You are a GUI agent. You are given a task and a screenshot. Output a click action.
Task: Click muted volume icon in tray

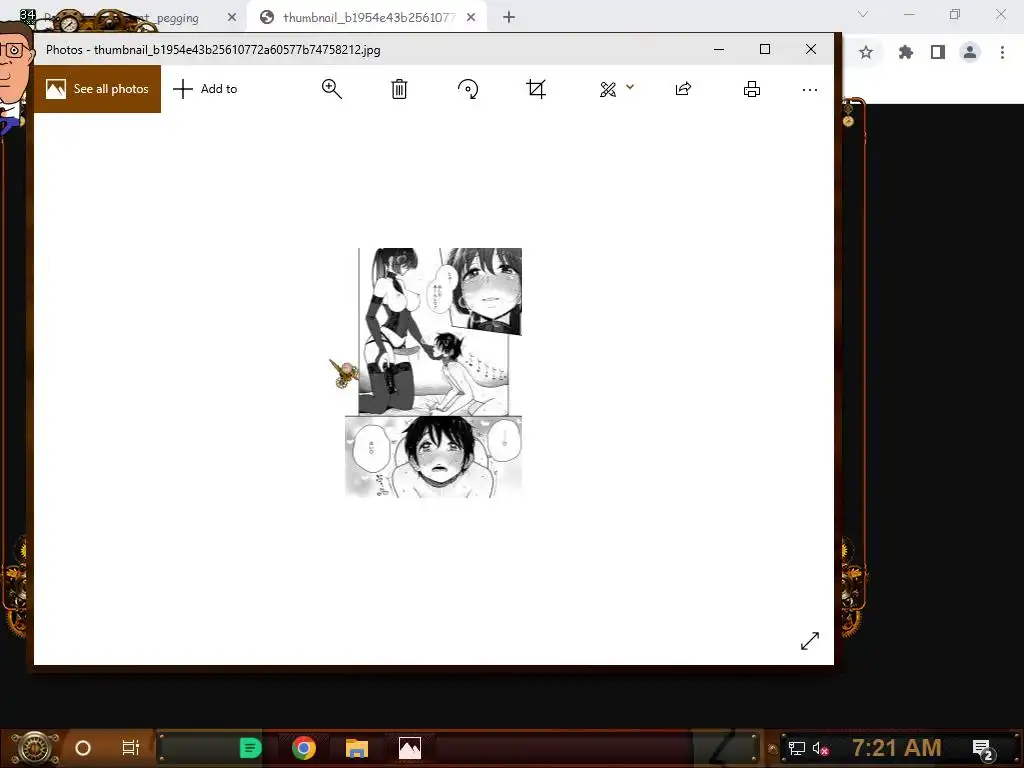(x=820, y=748)
